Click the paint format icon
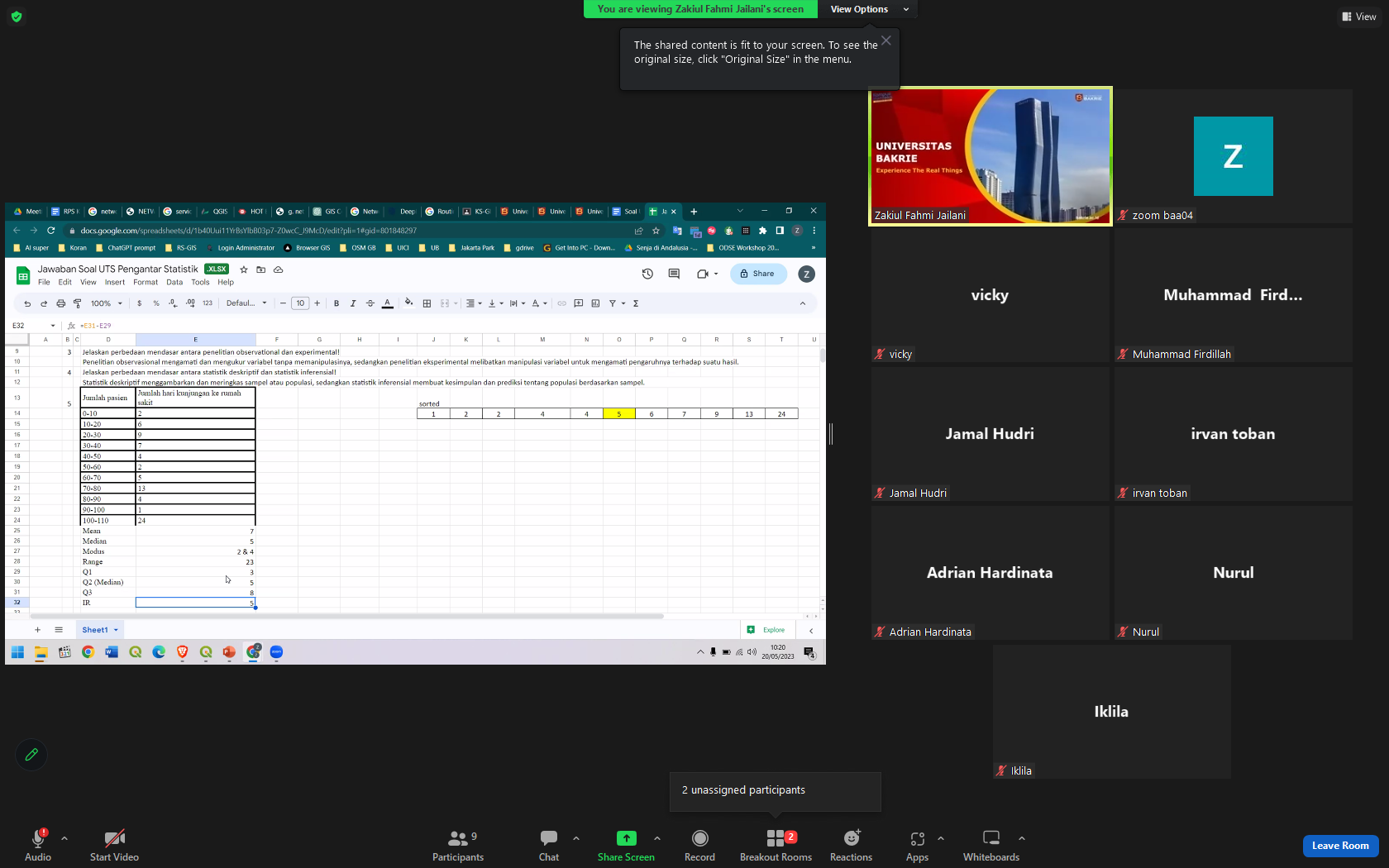The height and width of the screenshot is (868, 1389). click(78, 303)
